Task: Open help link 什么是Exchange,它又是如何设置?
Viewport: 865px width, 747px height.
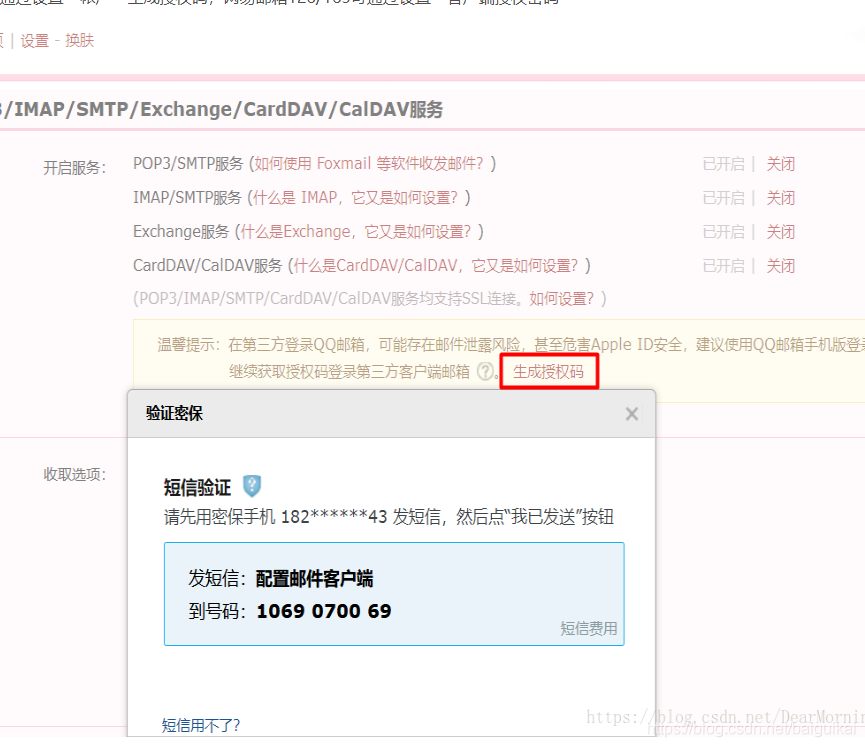Action: pos(356,232)
